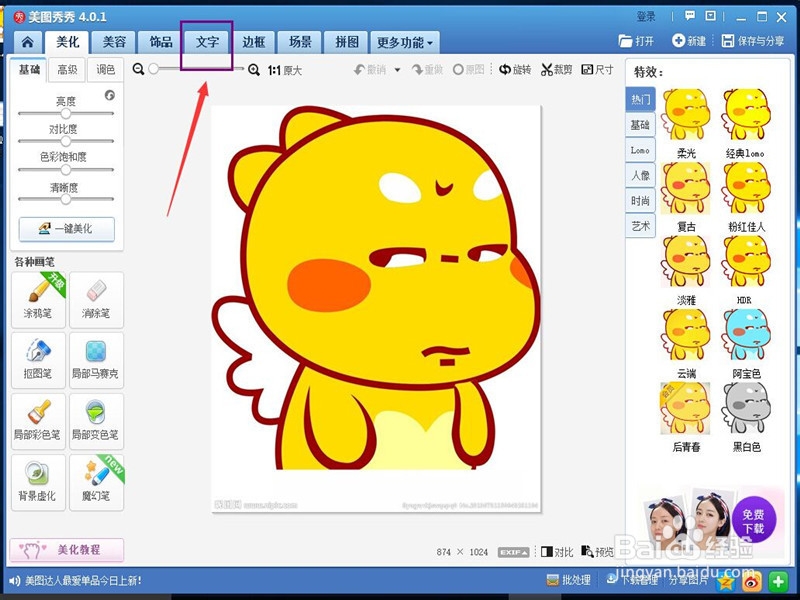Click the zoom in magnifier icon
The image size is (800, 600).
(254, 69)
